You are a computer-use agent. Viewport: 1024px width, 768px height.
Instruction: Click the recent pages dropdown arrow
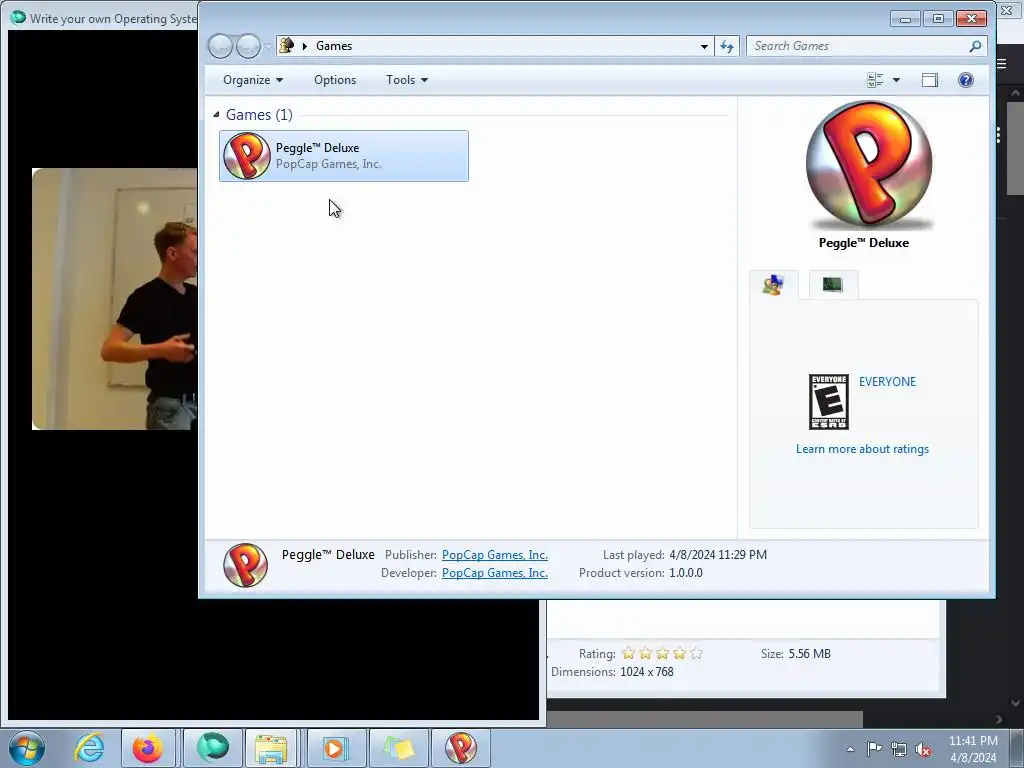(x=267, y=47)
